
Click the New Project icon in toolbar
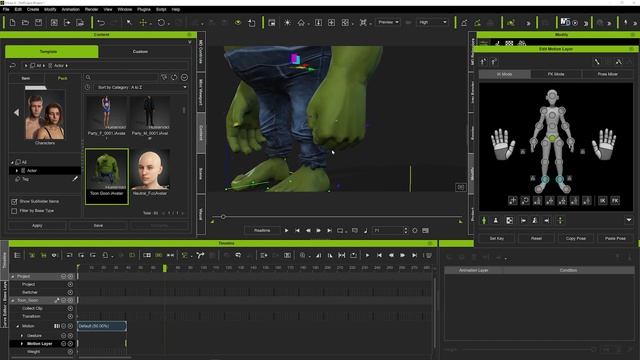(12, 22)
